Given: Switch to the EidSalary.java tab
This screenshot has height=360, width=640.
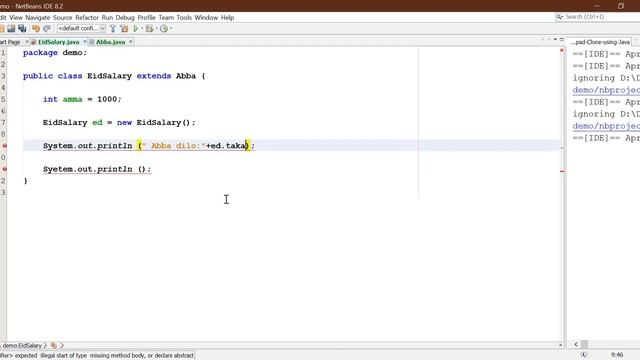Looking at the screenshot, I should click(x=58, y=42).
